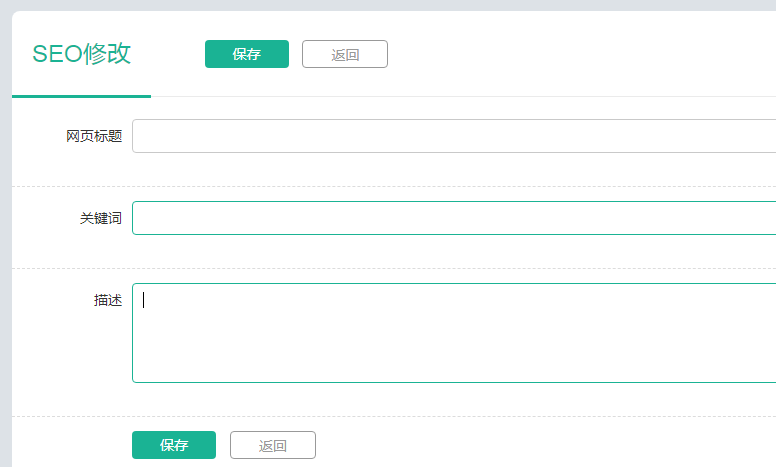Click the left edge of the 网页标题 box
The height and width of the screenshot is (467, 776).
click(x=135, y=136)
